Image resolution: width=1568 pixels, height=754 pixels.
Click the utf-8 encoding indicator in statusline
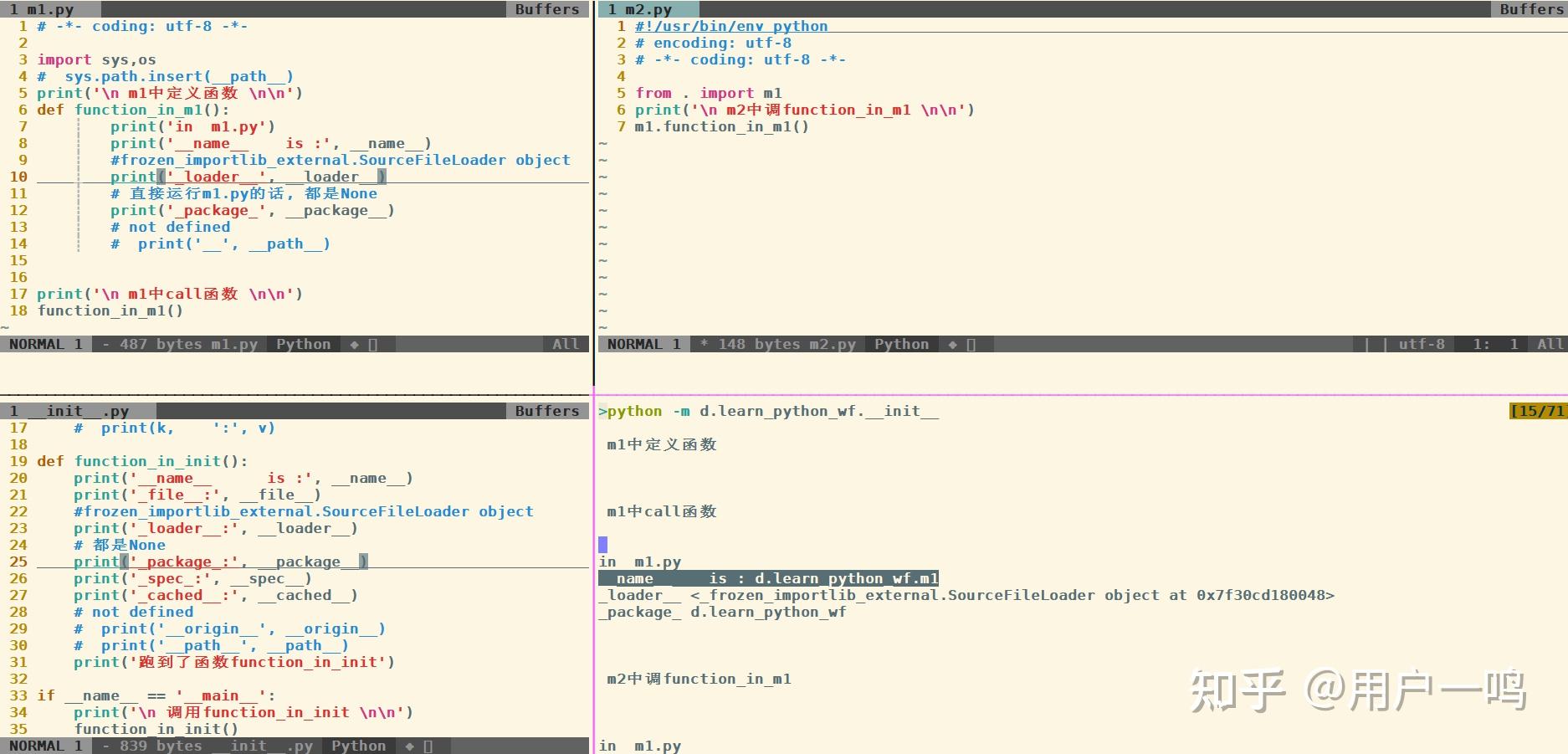[1422, 344]
